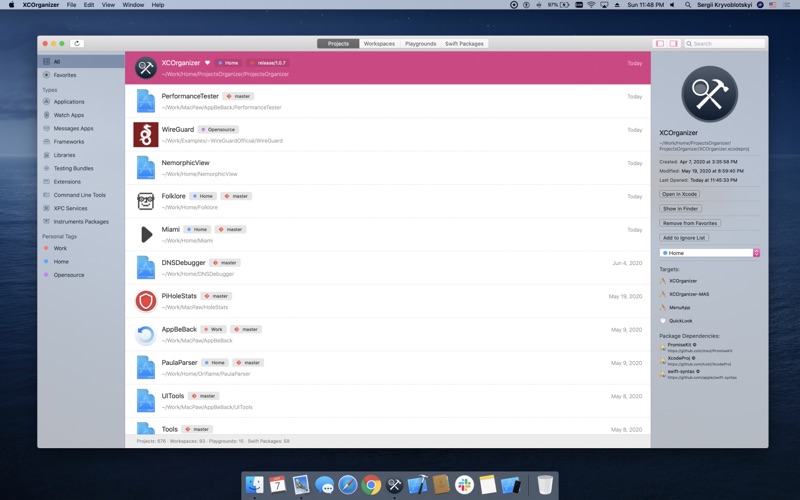
Task: Switch to the Playgrounds tab
Action: [420, 43]
